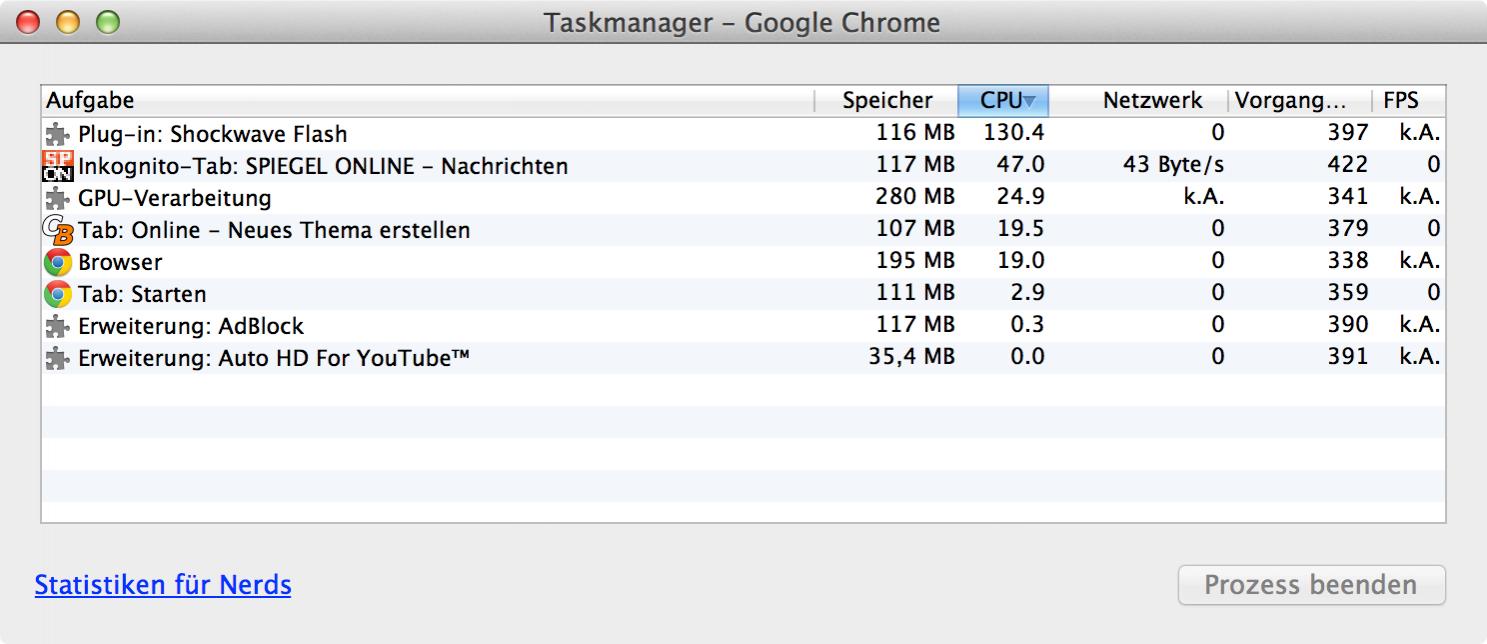Screen dimensions: 1487x644
Task: Sort tasks by Netzwerk column header
Action: point(1152,101)
